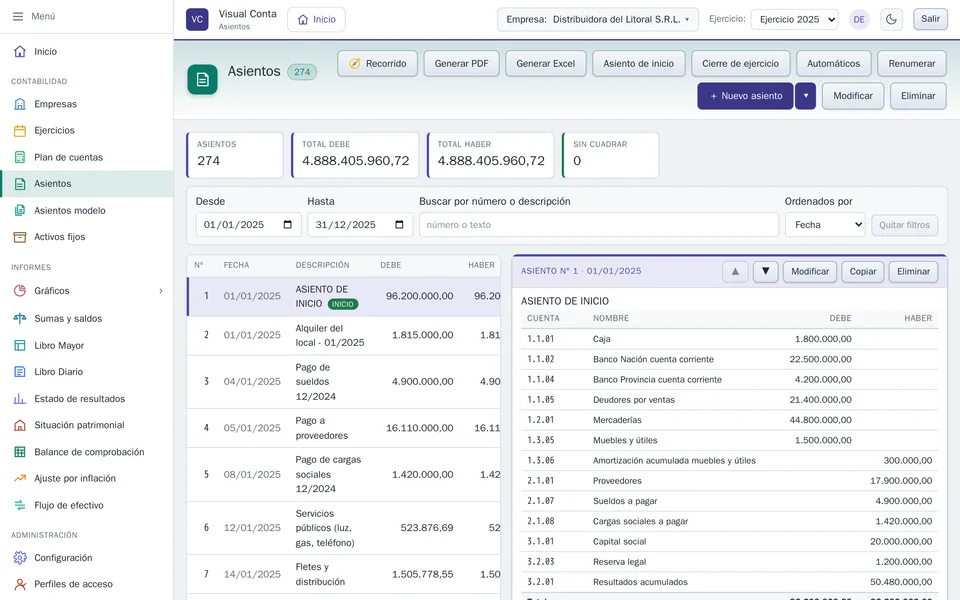Go to next entry with down arrow

coord(765,271)
